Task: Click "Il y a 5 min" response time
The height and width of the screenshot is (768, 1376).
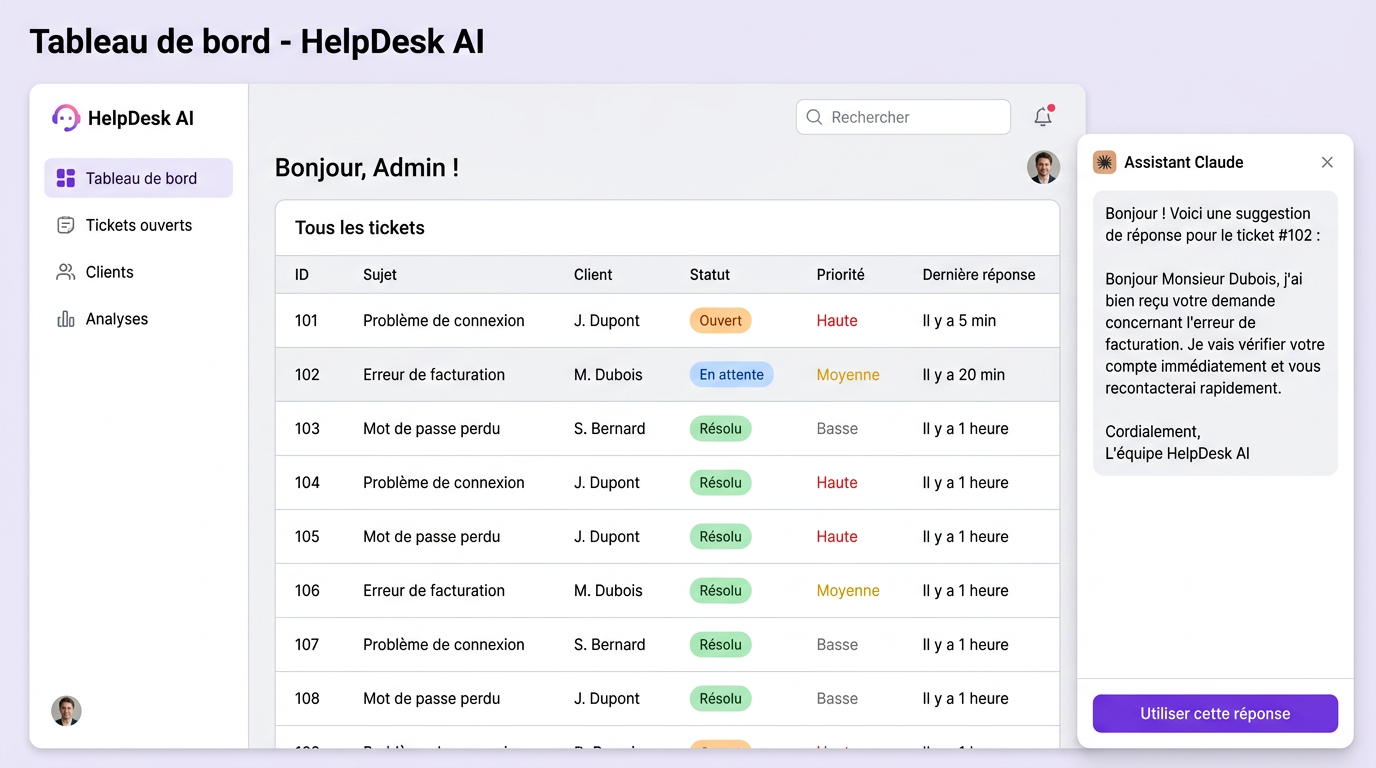Action: tap(959, 321)
